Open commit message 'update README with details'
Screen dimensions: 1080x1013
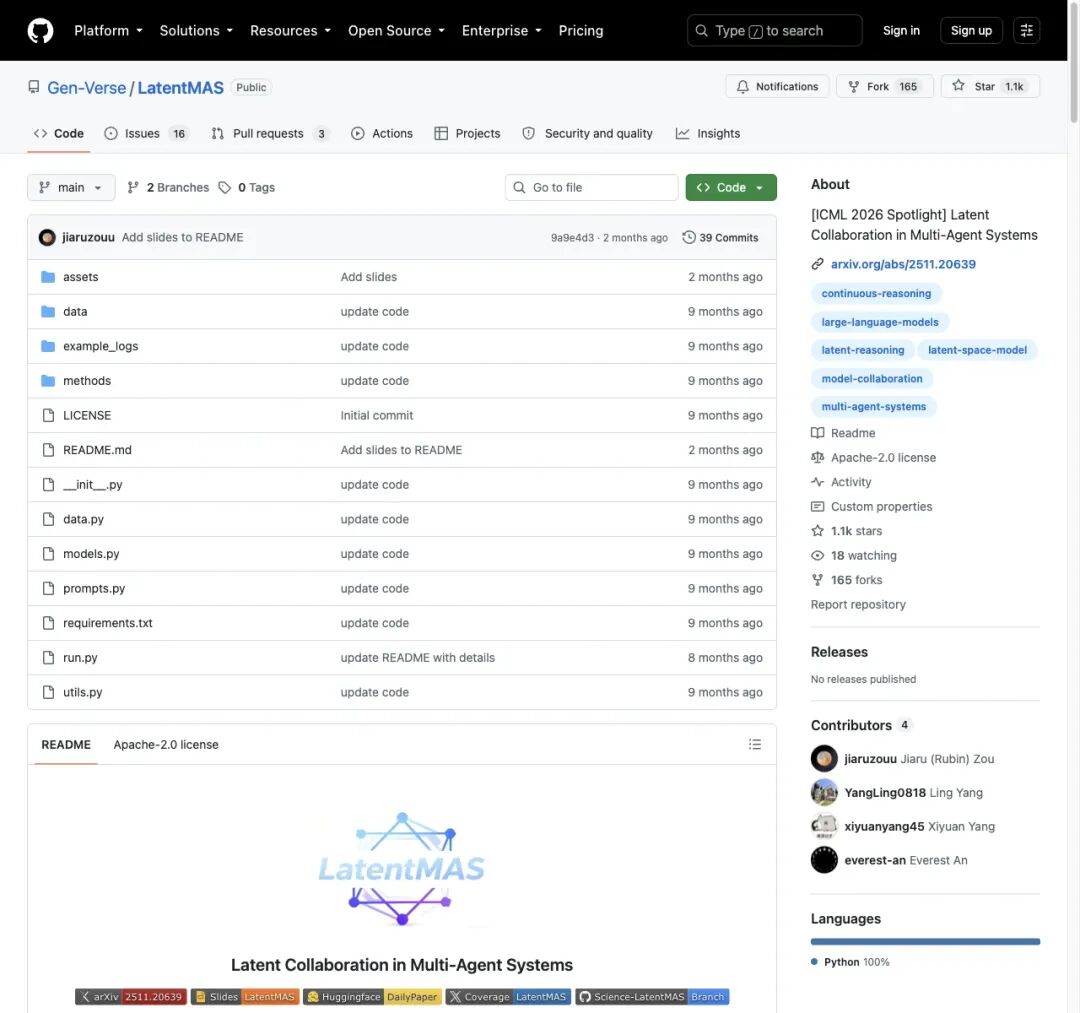(417, 658)
